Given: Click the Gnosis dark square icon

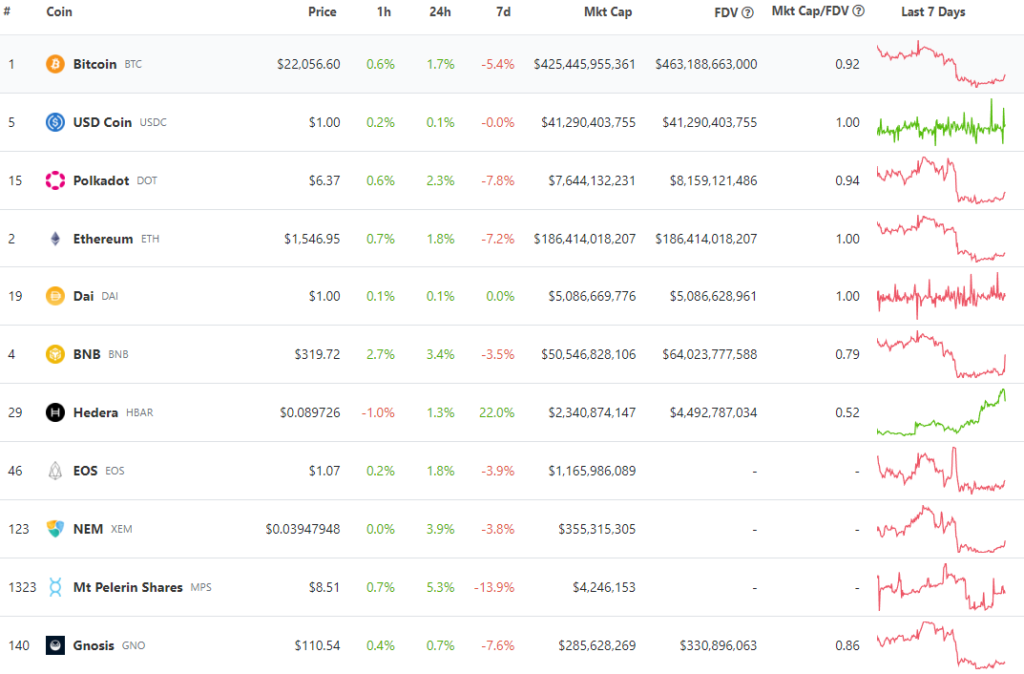Looking at the screenshot, I should click(x=56, y=645).
